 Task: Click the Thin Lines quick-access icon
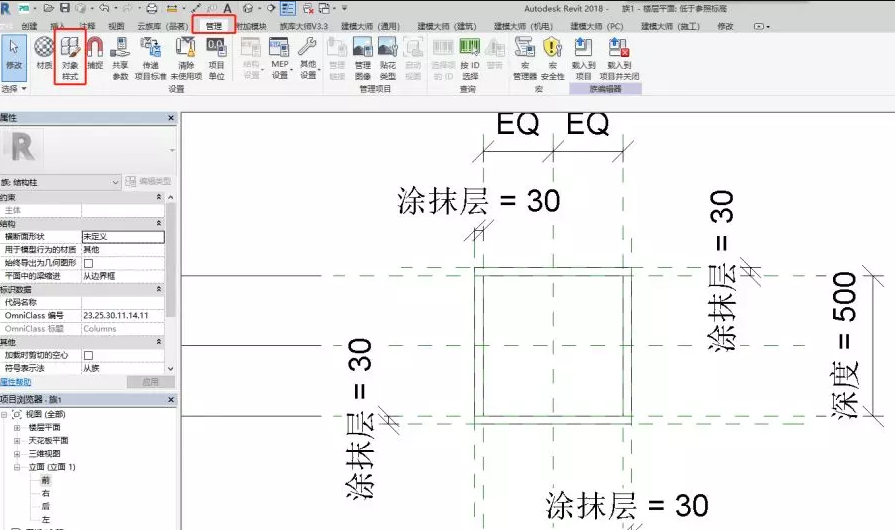288,9
